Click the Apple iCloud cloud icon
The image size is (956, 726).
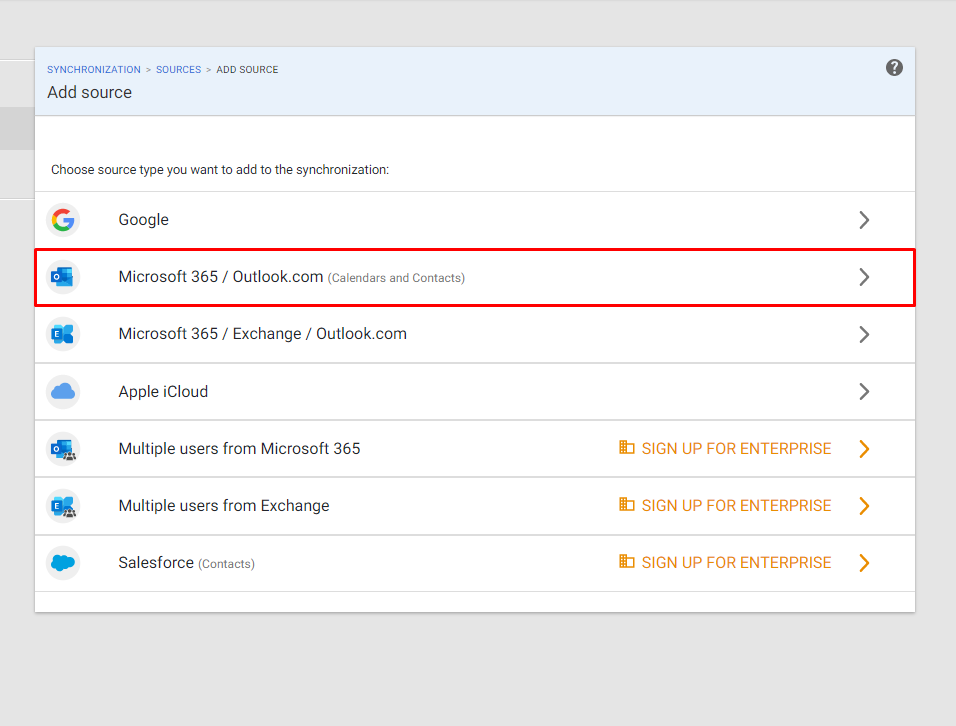tap(63, 391)
